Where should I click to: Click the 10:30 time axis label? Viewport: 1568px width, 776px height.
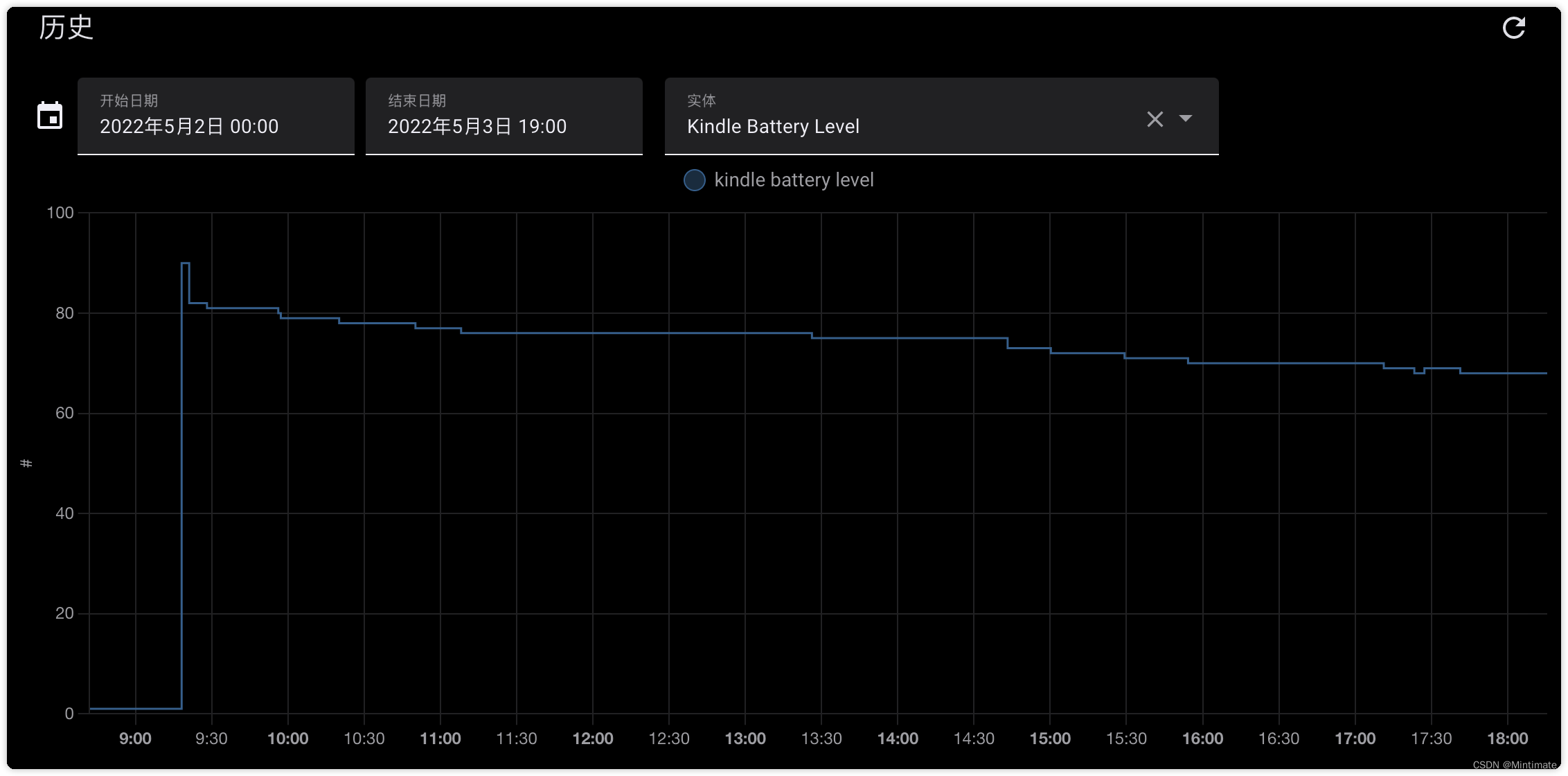coord(364,739)
